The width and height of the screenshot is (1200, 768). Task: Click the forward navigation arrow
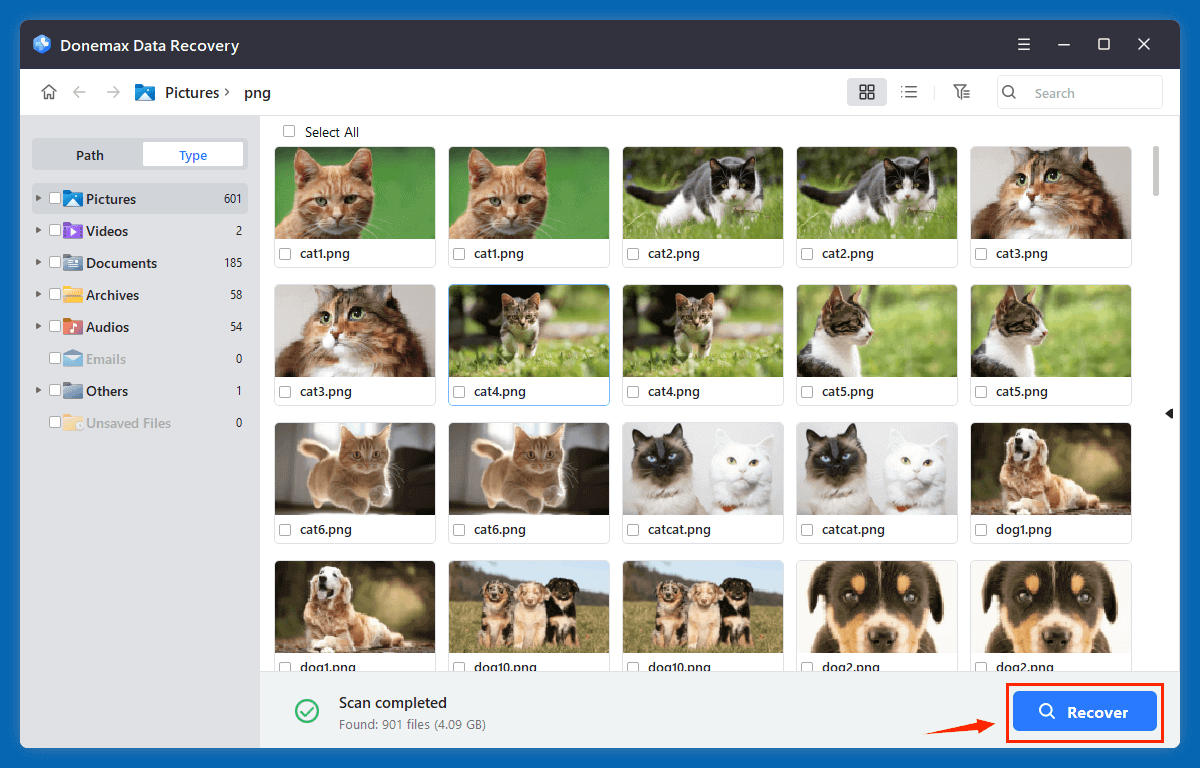coord(111,91)
